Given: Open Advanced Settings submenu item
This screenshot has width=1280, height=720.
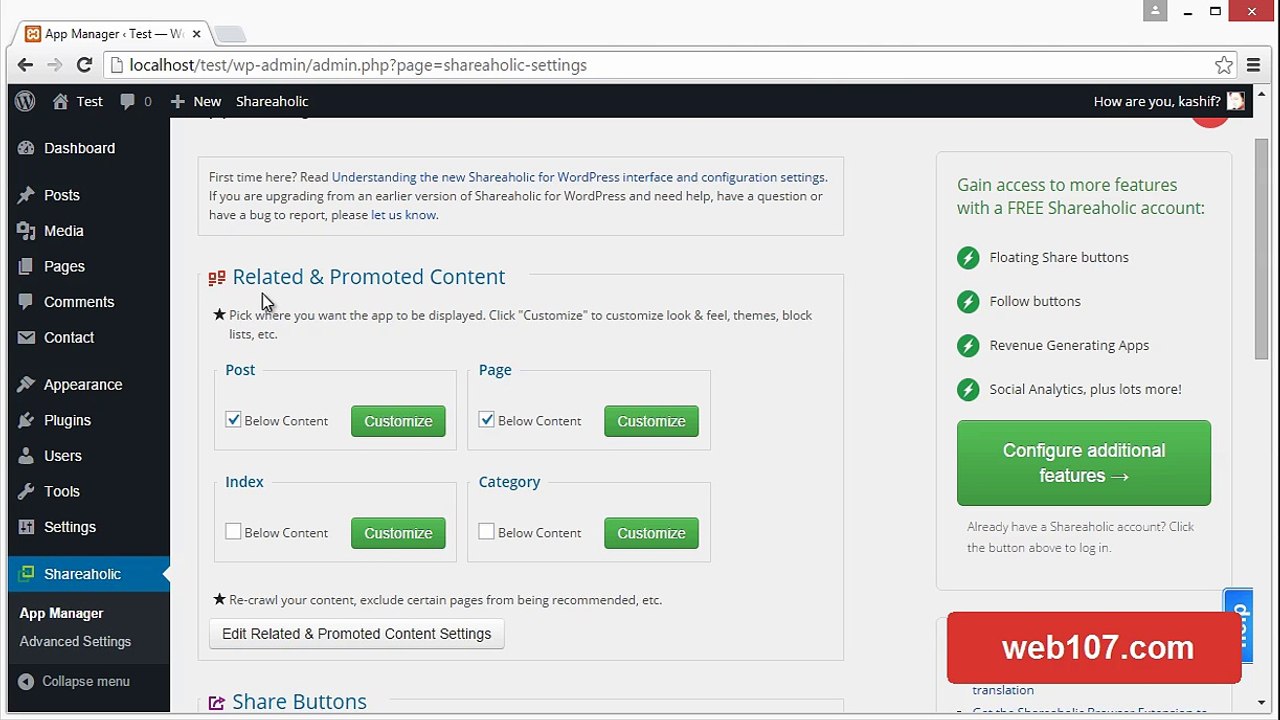Looking at the screenshot, I should tap(75, 642).
